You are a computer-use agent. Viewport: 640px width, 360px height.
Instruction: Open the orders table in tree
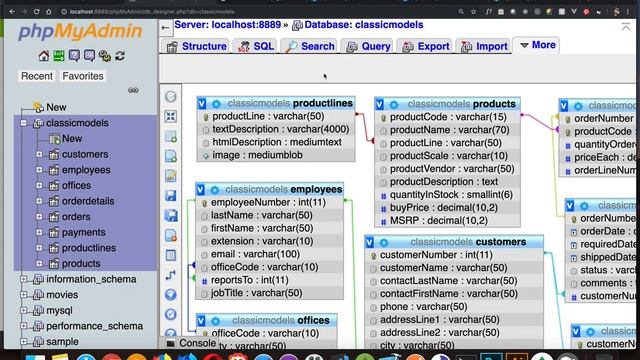[x=76, y=217]
